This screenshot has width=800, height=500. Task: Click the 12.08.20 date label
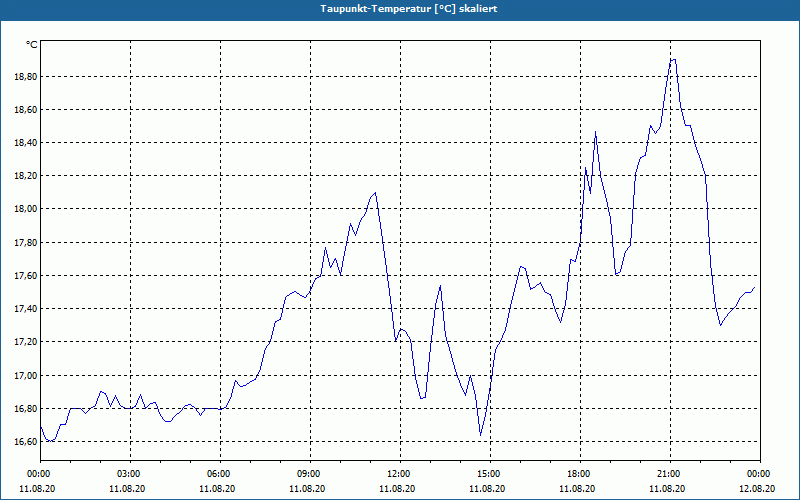(x=758, y=489)
